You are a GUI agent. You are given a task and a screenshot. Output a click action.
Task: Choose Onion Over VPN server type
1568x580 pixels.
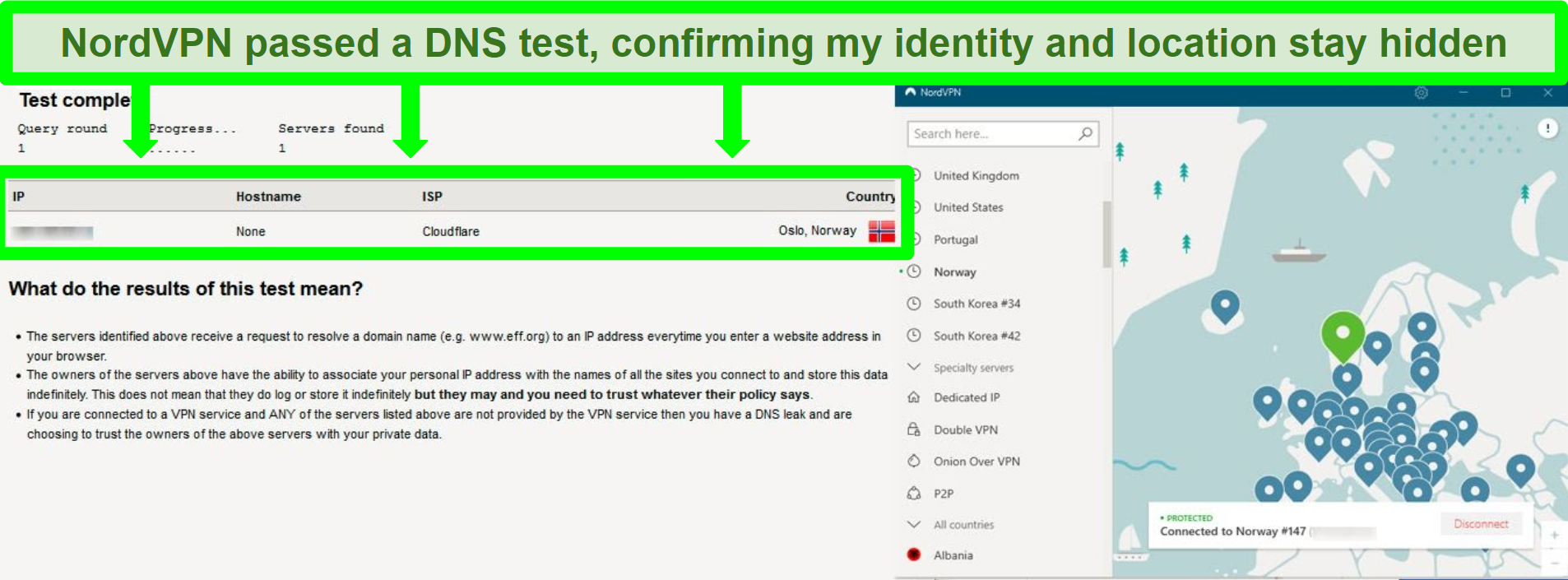(x=977, y=462)
